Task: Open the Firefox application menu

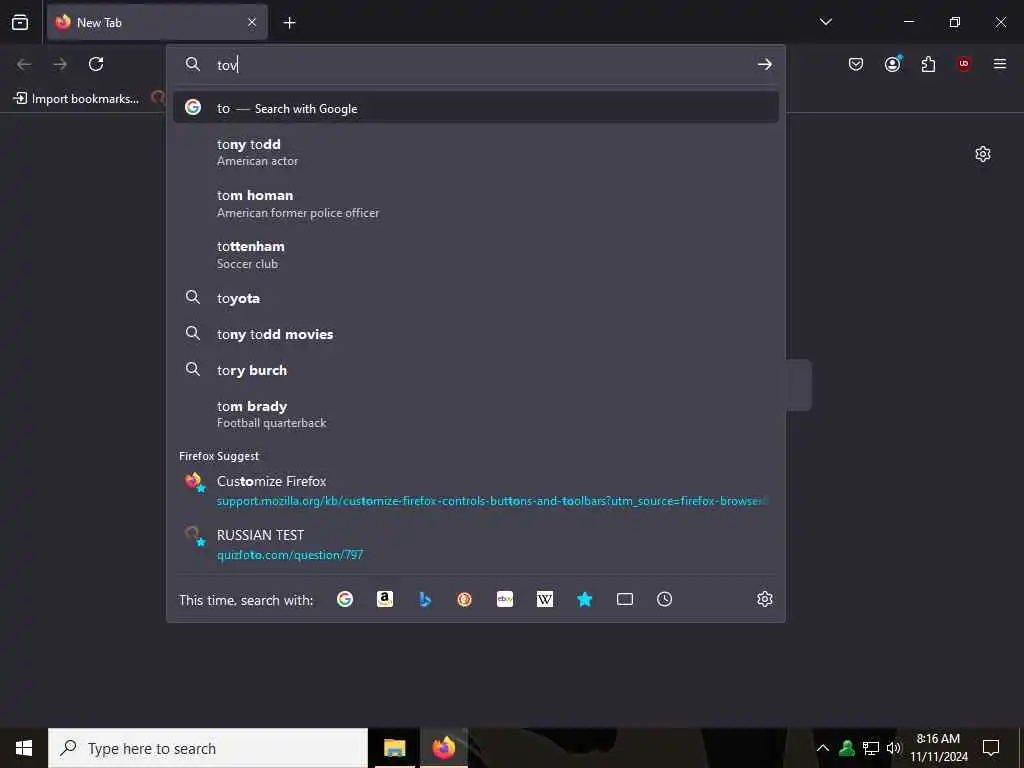Action: point(1000,64)
